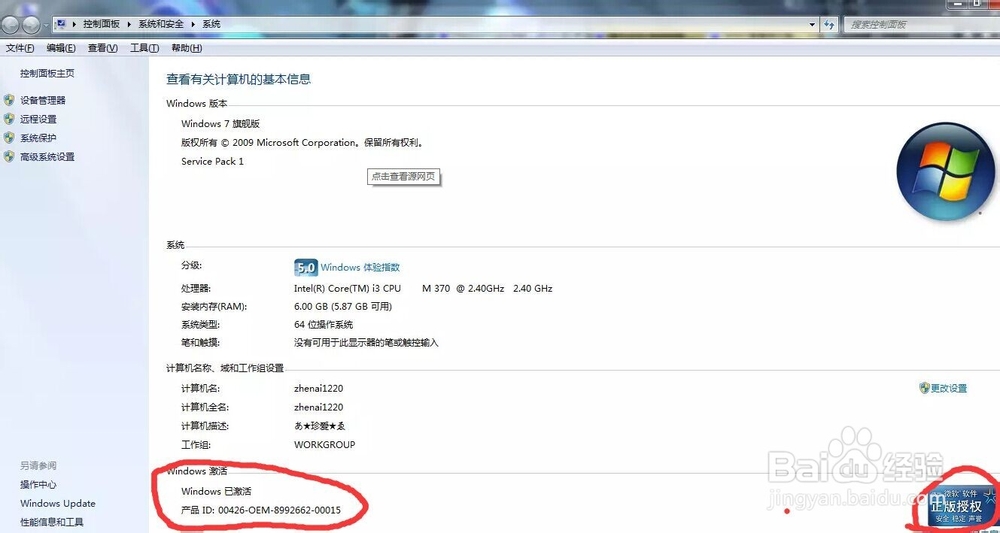This screenshot has width=1000, height=533.
Task: Click the Forward navigation arrow button
Action: click(x=31, y=25)
